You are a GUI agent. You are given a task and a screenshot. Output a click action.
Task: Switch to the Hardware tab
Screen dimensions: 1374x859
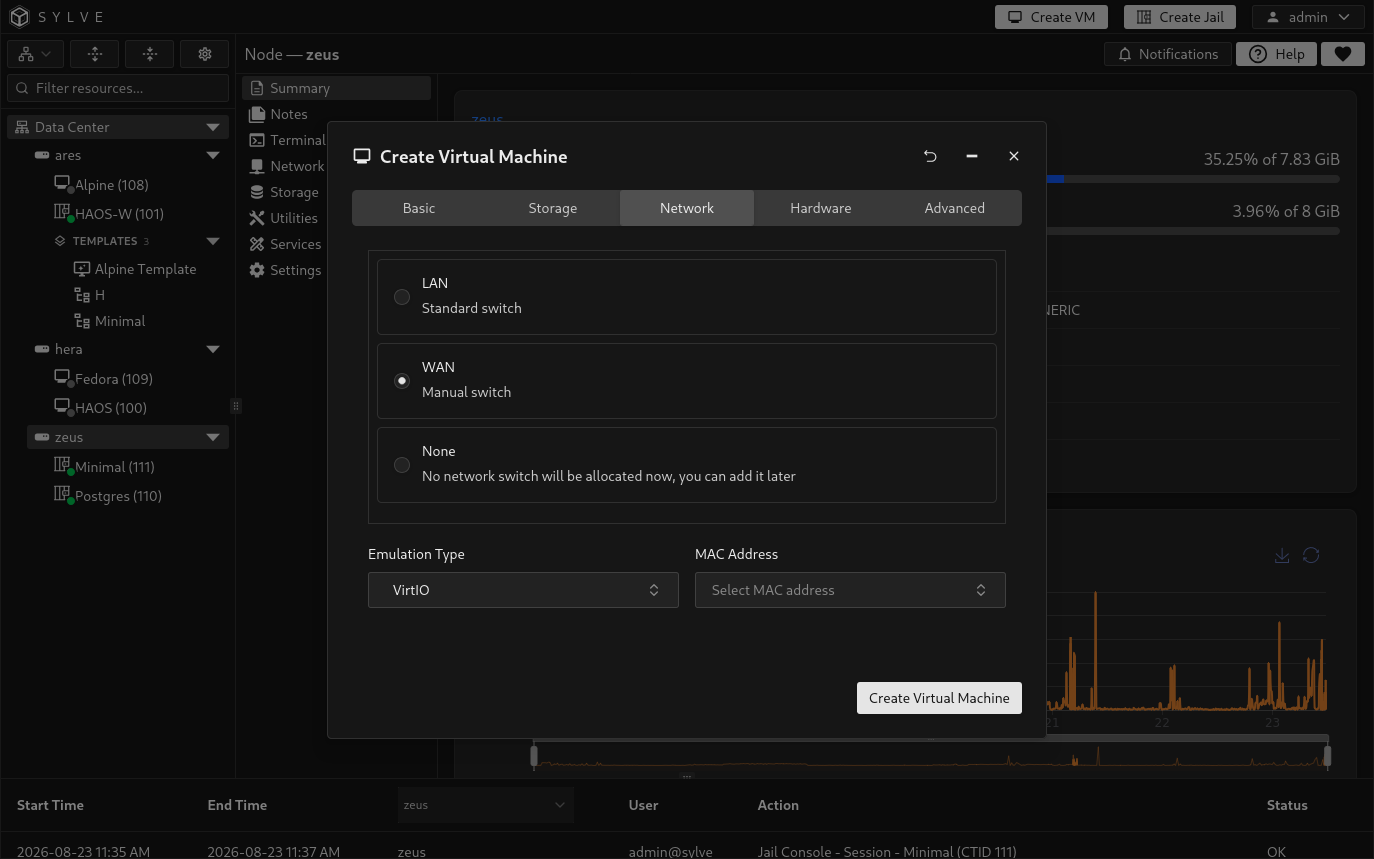[821, 208]
